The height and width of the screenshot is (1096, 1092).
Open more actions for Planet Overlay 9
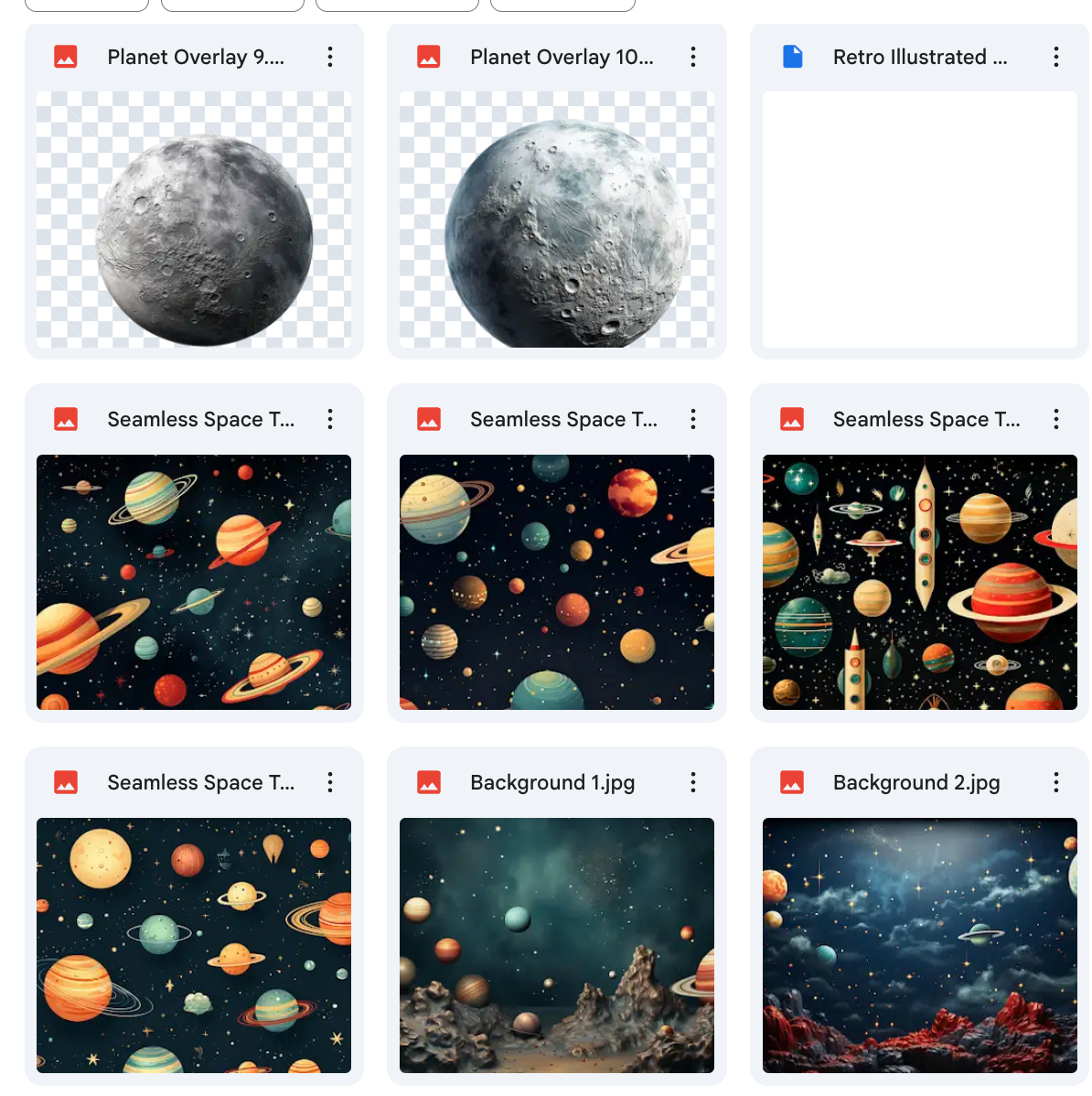coord(330,57)
